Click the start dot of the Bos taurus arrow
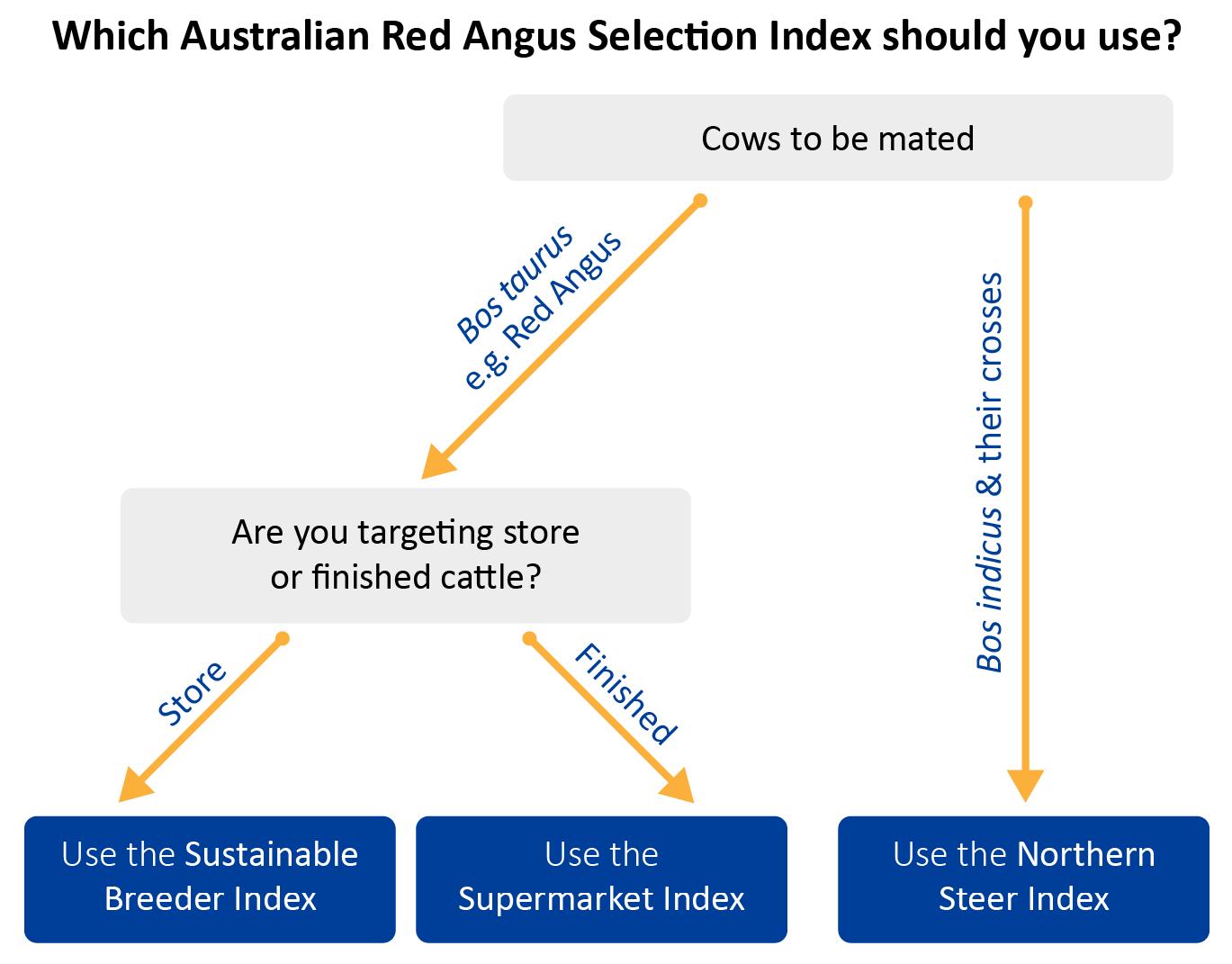This screenshot has width=1232, height=964. 701,200
